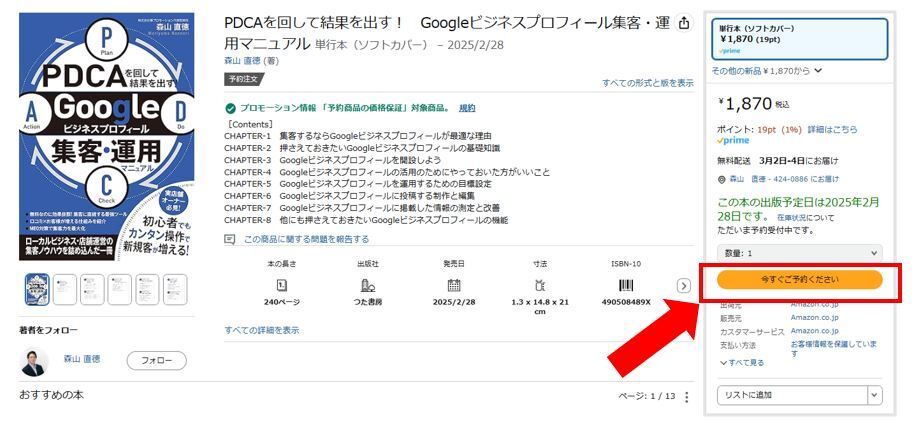Select the fifth preview thumbnail
Image resolution: width=918 pixels, height=429 pixels.
[x=148, y=290]
